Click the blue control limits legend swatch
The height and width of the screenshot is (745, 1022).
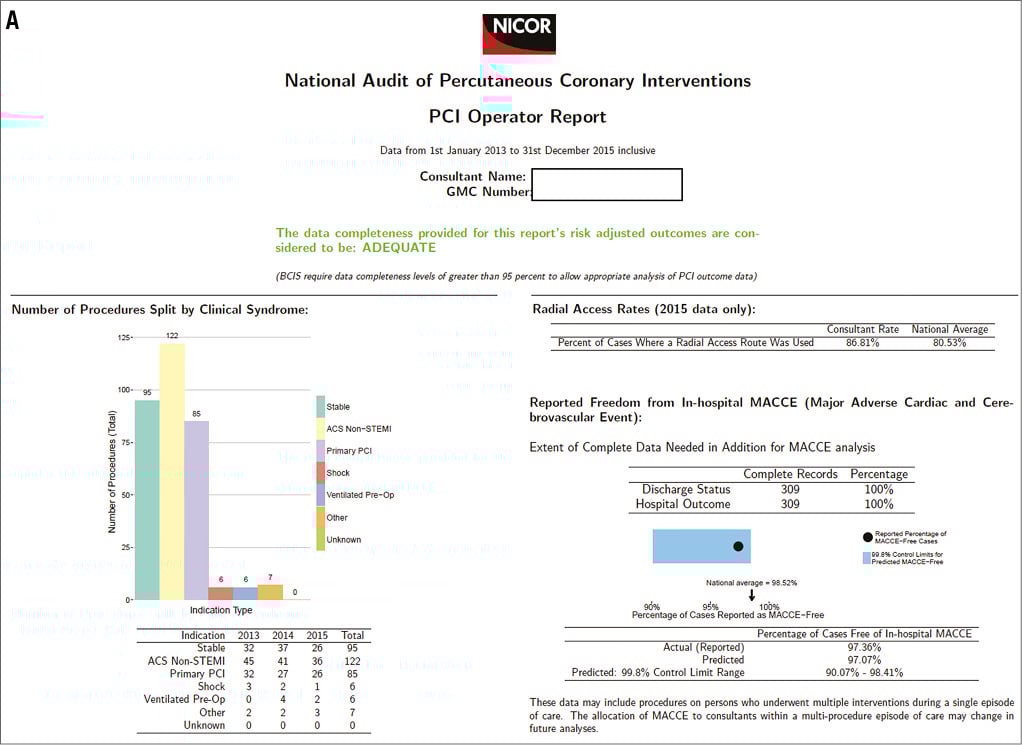coord(866,558)
